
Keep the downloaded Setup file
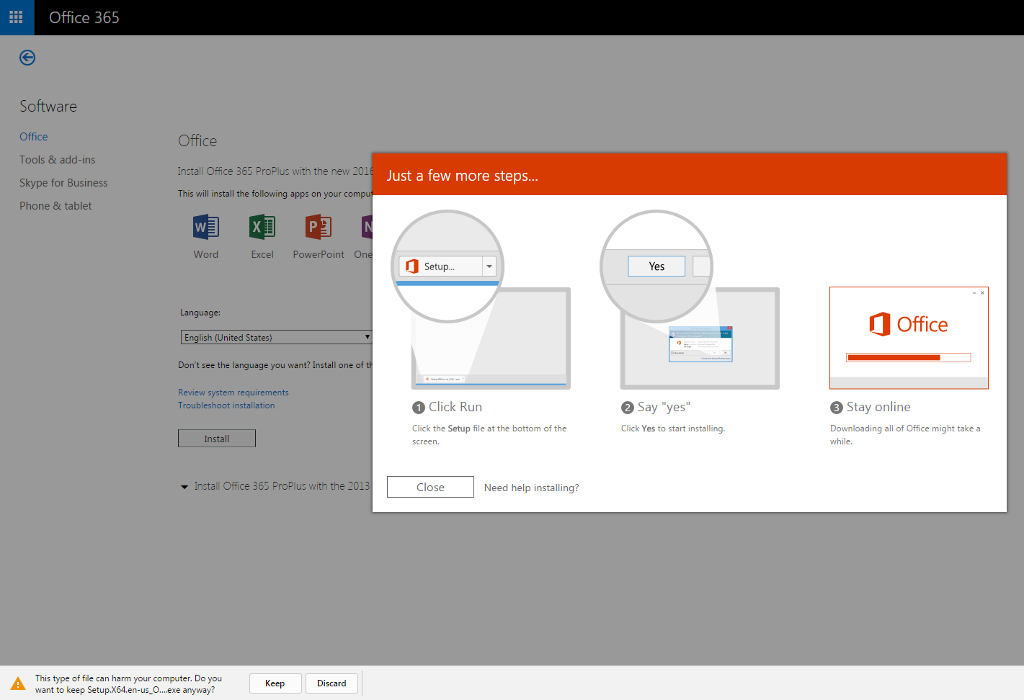click(275, 683)
